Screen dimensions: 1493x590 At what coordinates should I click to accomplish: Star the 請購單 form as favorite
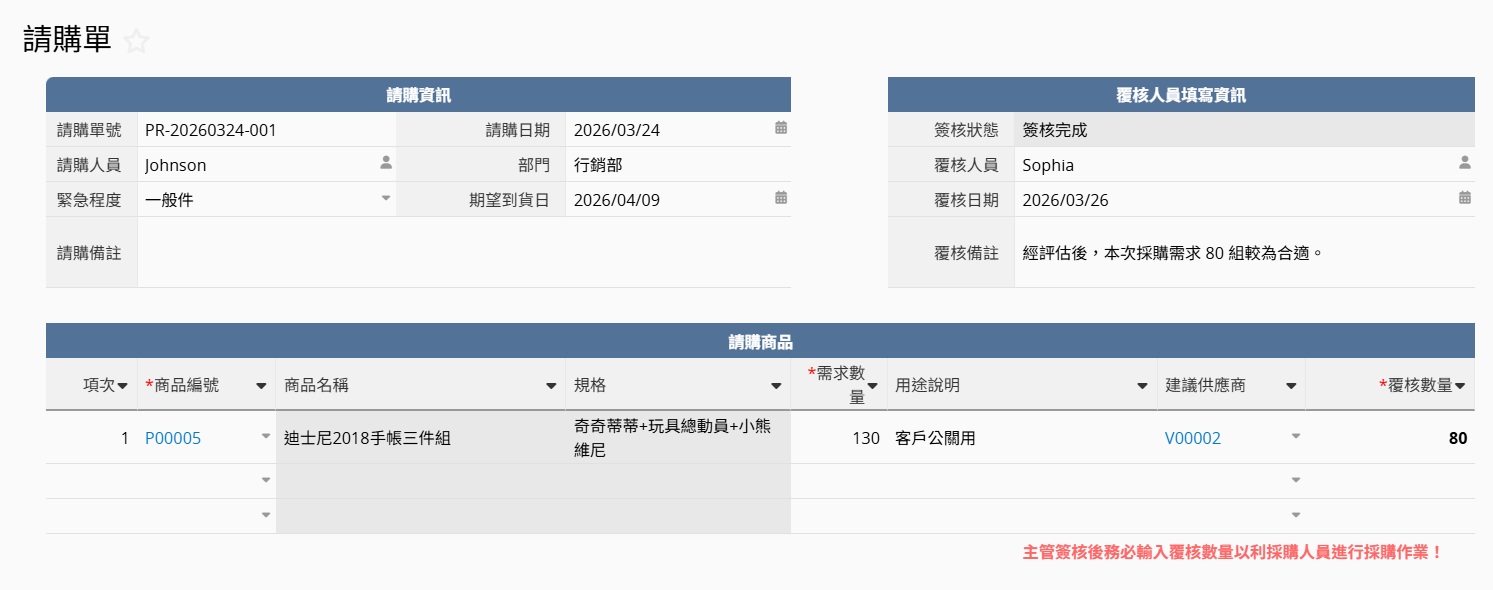pos(136,41)
